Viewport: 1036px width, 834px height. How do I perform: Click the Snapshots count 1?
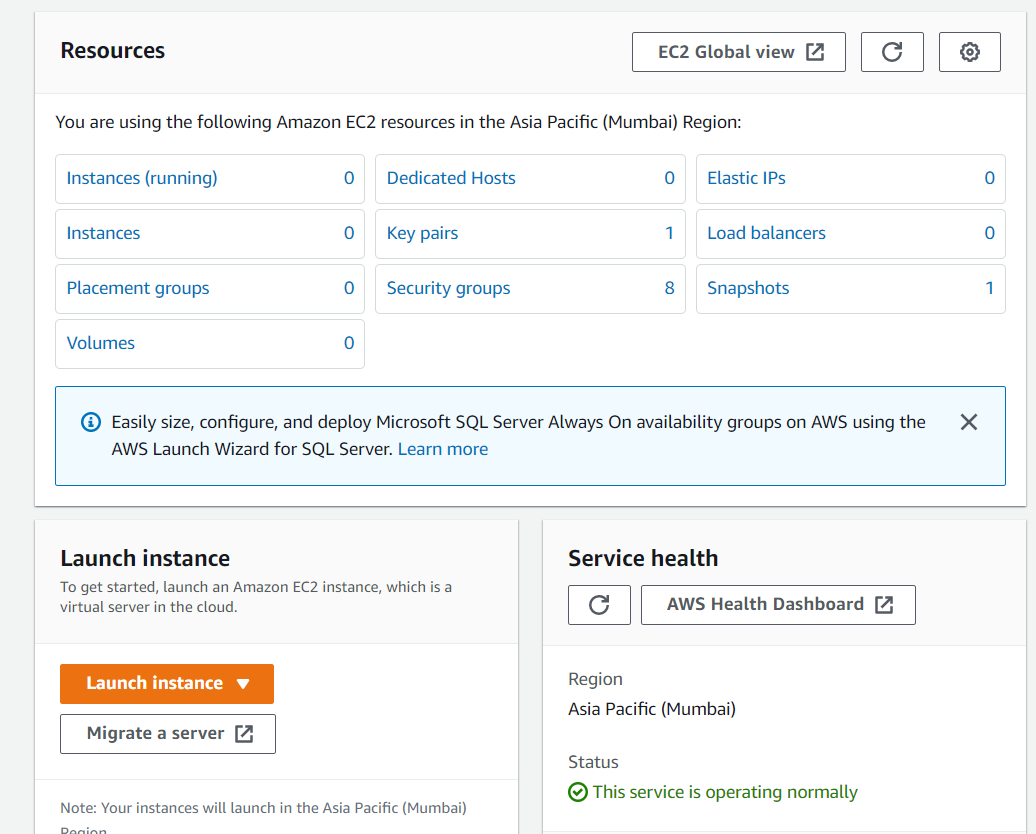pos(990,288)
